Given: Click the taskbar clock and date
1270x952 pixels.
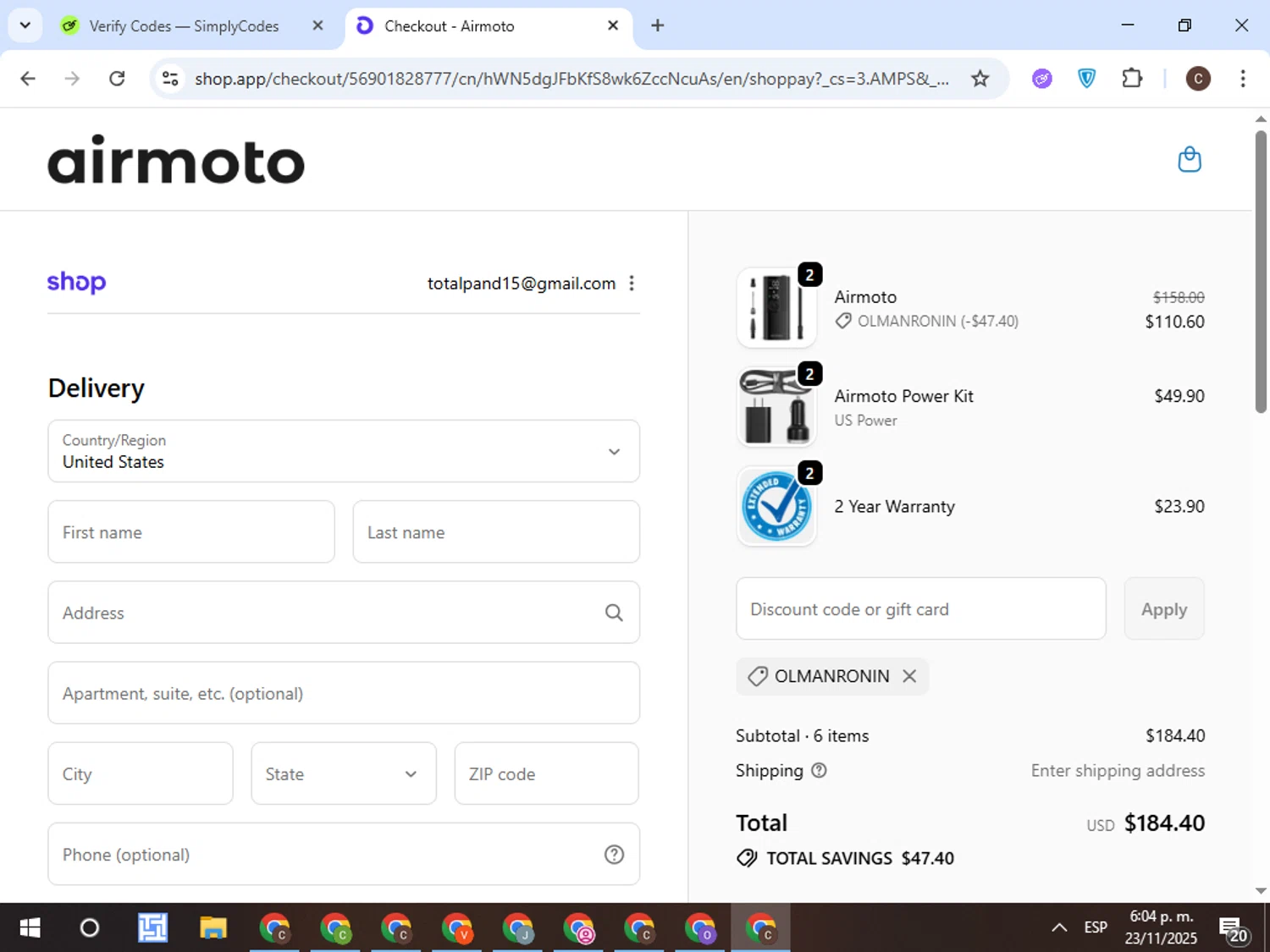Looking at the screenshot, I should 1161,927.
